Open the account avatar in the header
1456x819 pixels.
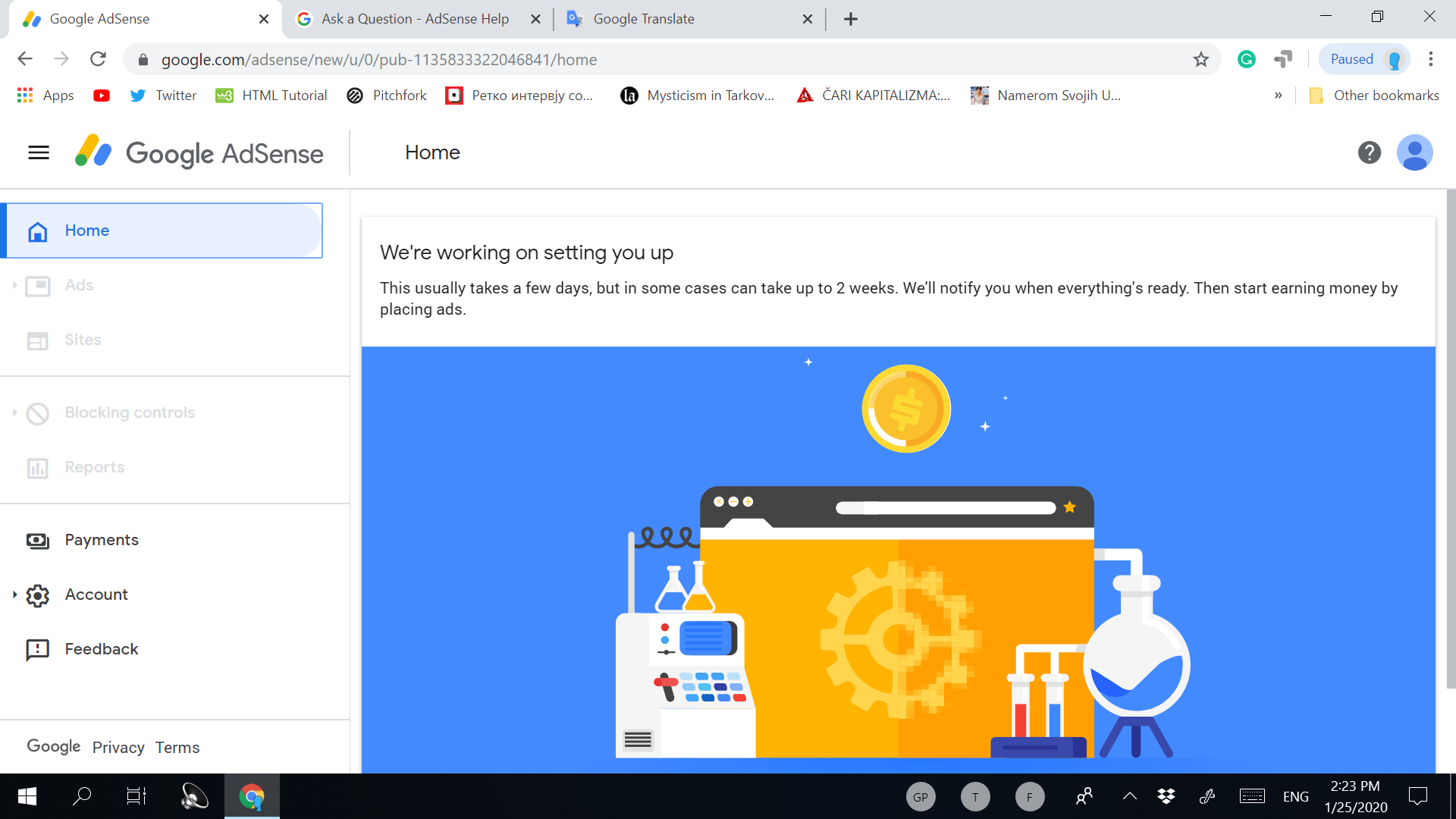(1414, 152)
